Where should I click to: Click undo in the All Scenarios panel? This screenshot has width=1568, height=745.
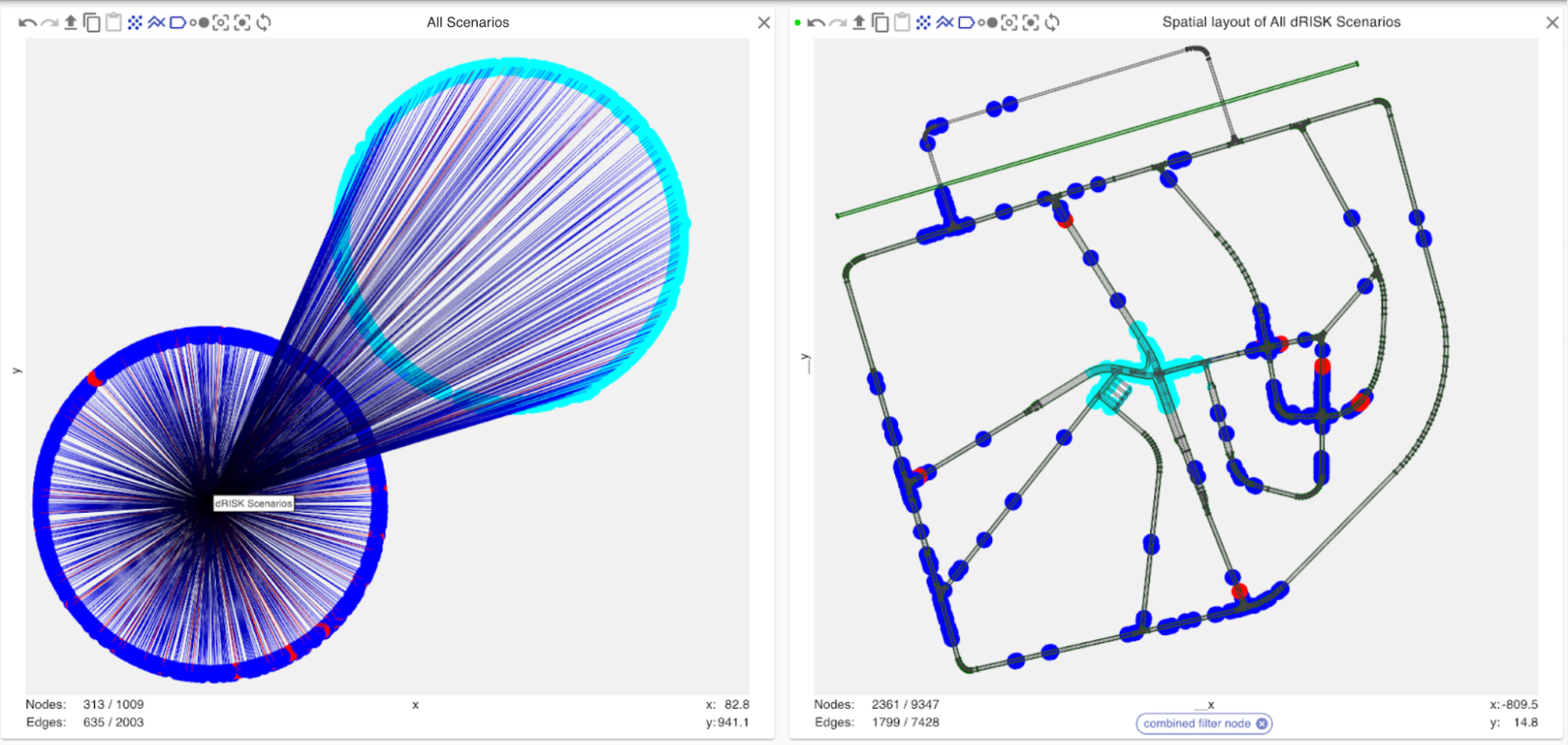click(x=27, y=23)
